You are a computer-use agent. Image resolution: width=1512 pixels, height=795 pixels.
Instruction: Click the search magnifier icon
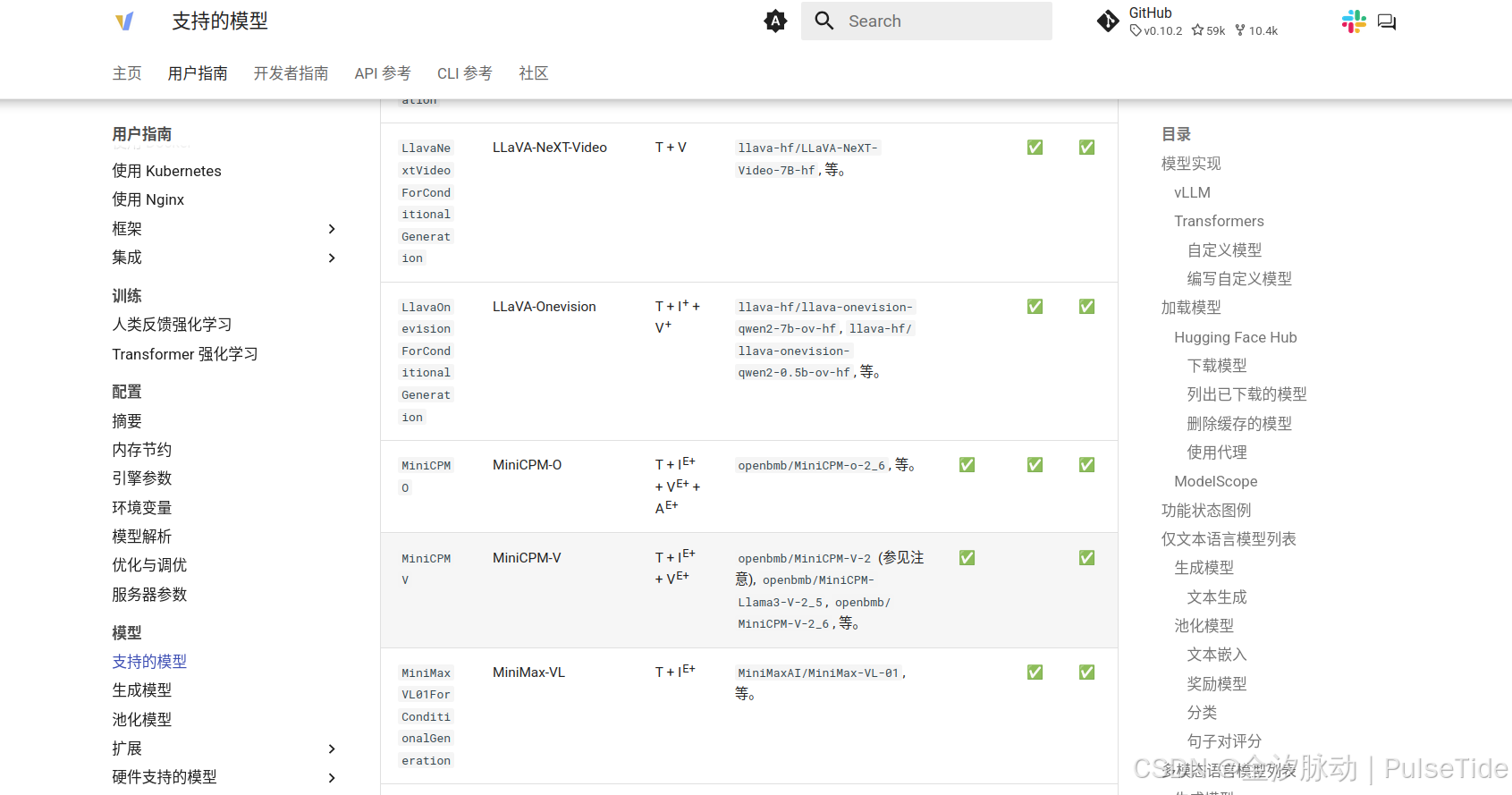click(x=824, y=21)
